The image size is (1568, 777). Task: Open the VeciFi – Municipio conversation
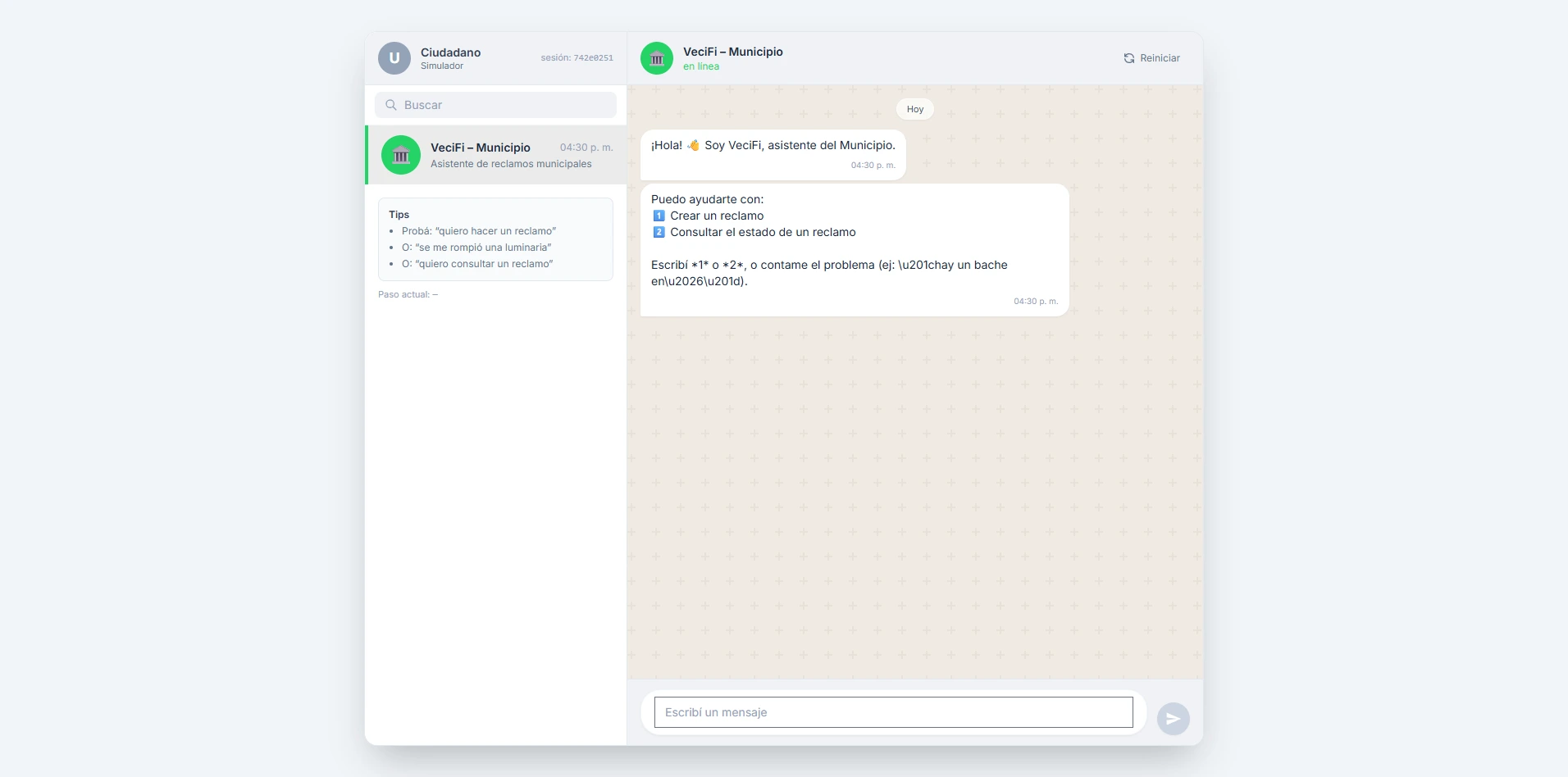(497, 155)
